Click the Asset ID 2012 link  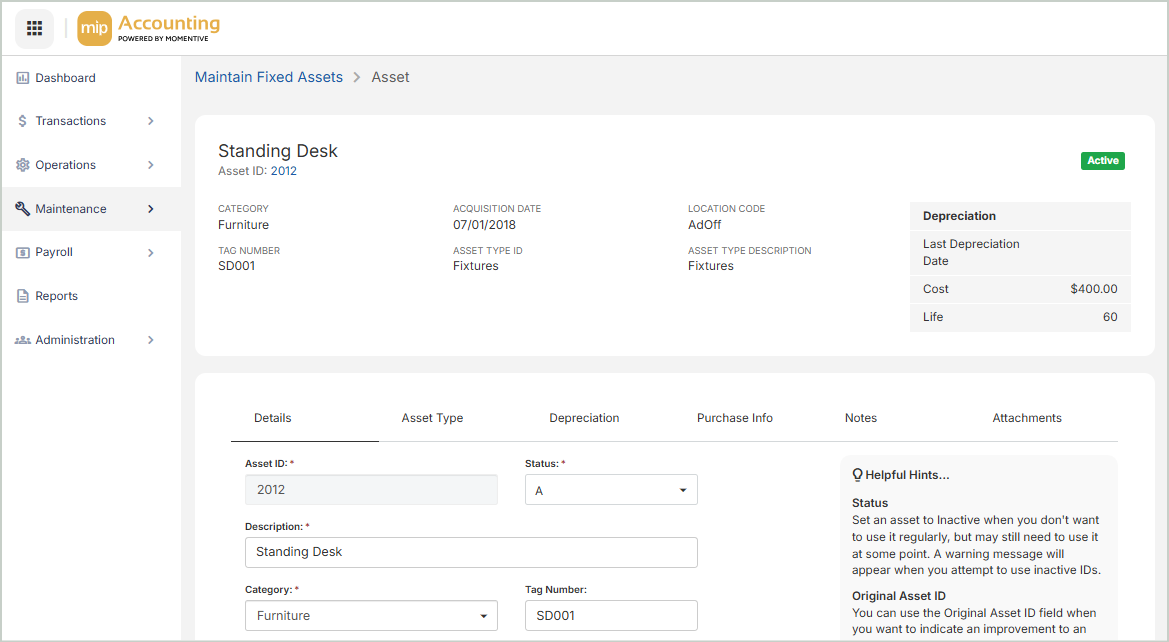[x=283, y=171]
